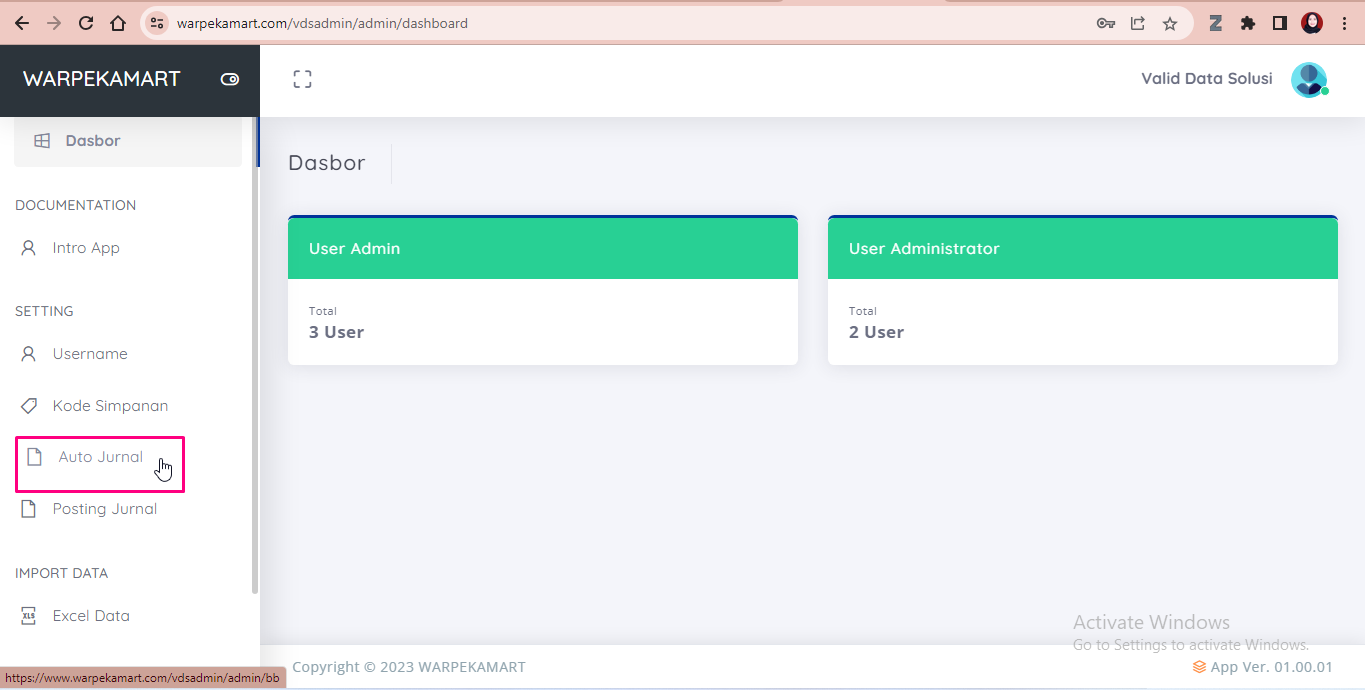View site information icon in address bar
Image resolution: width=1365 pixels, height=690 pixels.
click(x=155, y=23)
